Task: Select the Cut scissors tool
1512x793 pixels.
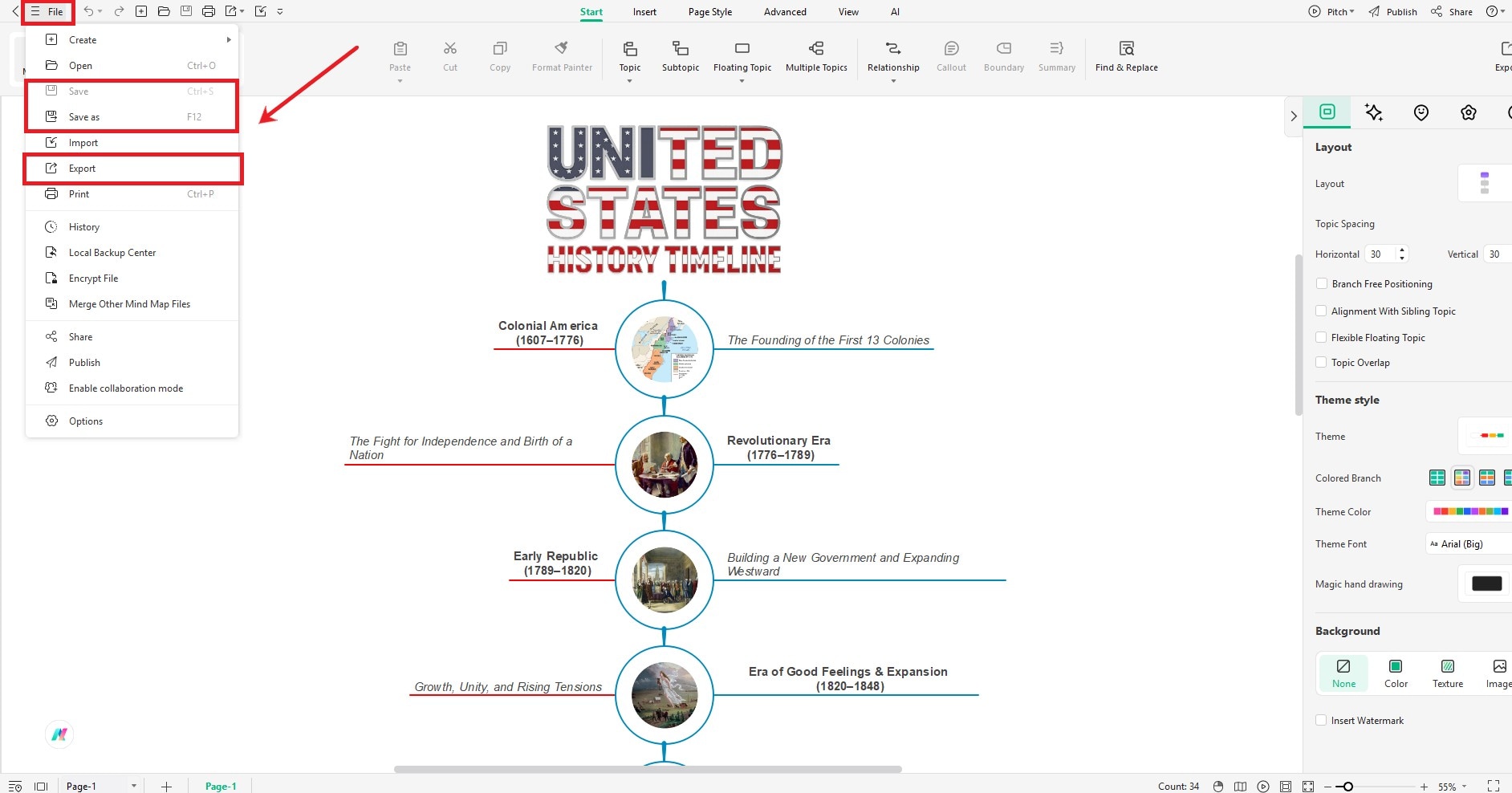Action: [450, 56]
